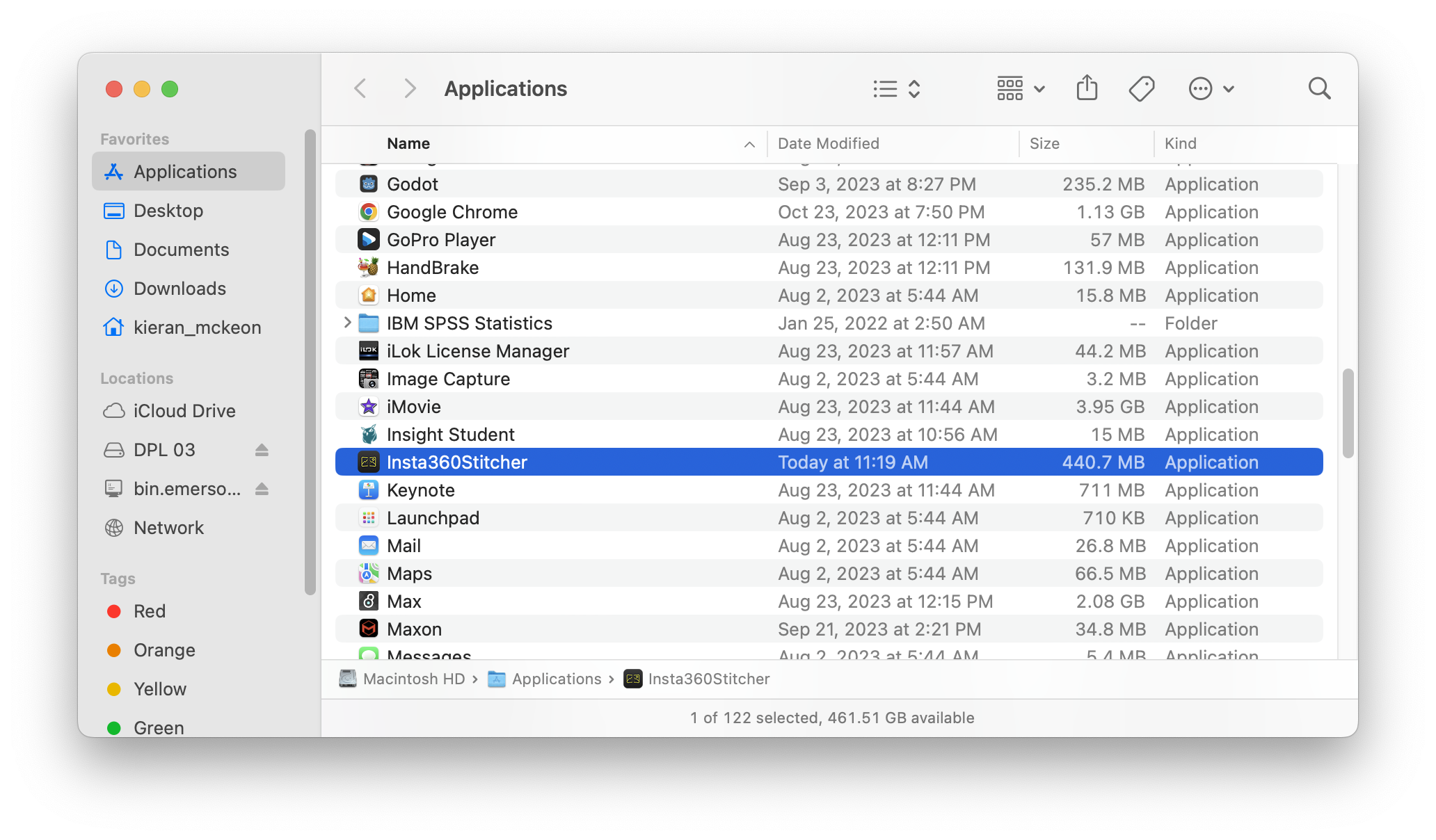Open Documents in the sidebar
The height and width of the screenshot is (840, 1436).
pos(189,249)
